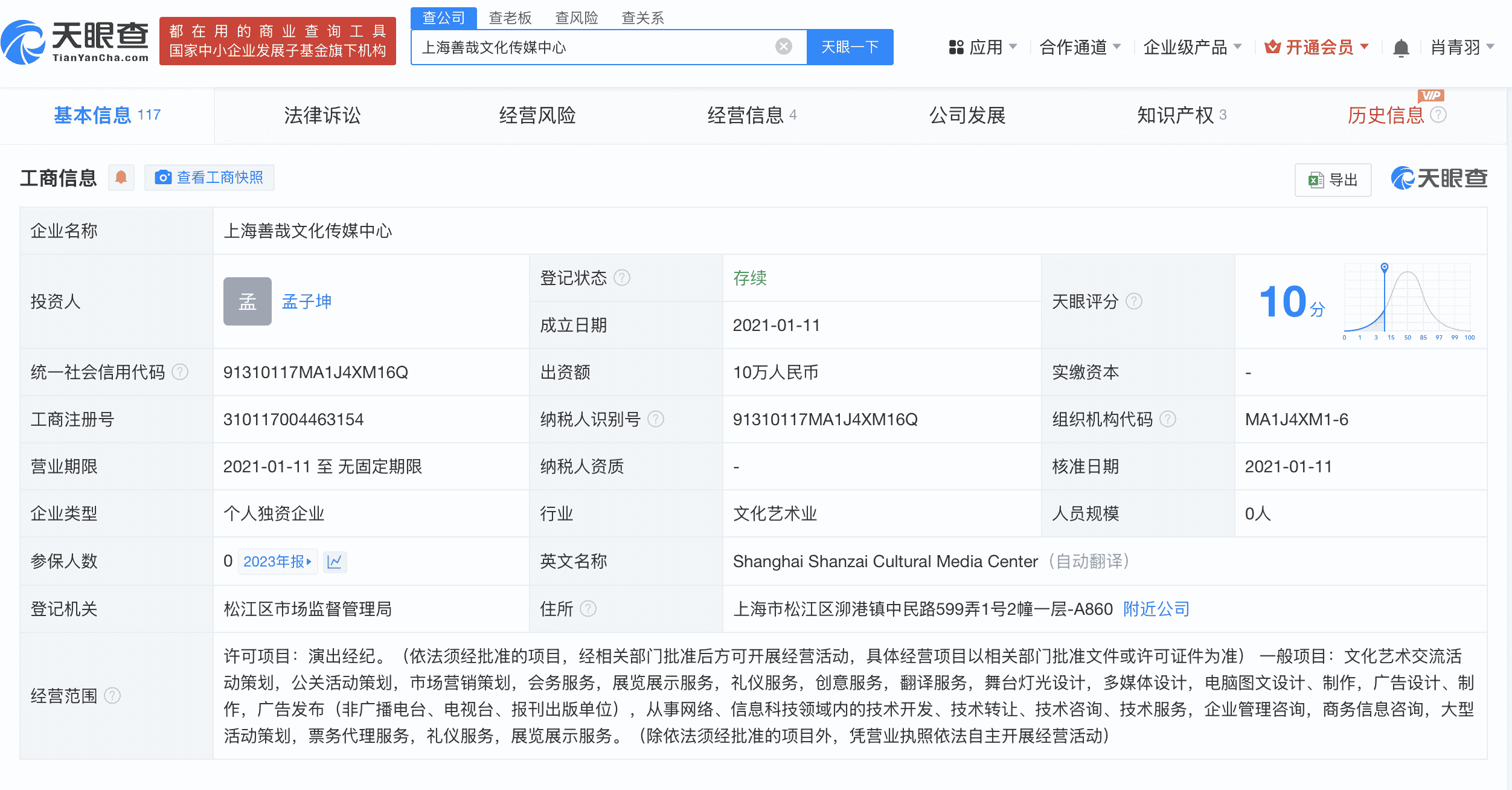Image resolution: width=1512 pixels, height=790 pixels.
Task: Open the 2023年报 annual report selector
Action: tap(277, 562)
